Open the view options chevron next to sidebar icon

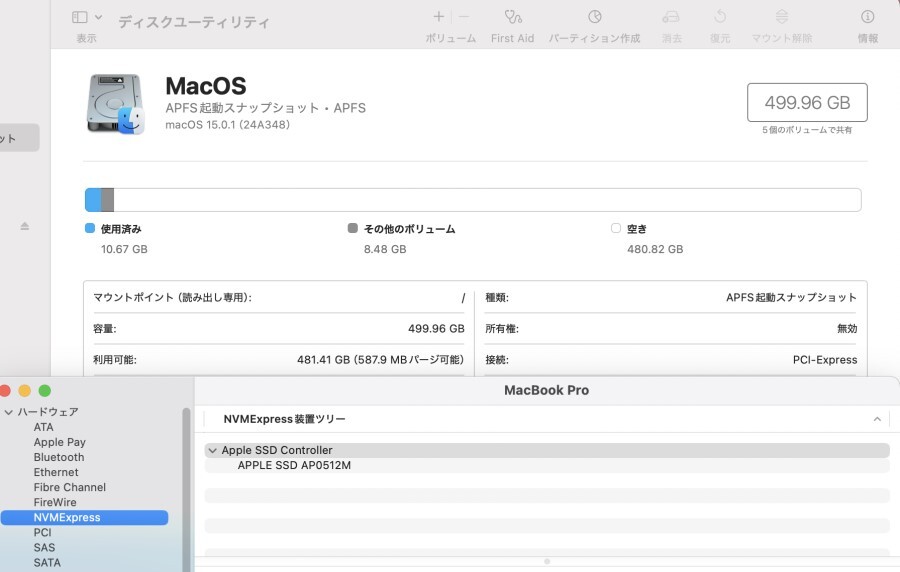[99, 17]
